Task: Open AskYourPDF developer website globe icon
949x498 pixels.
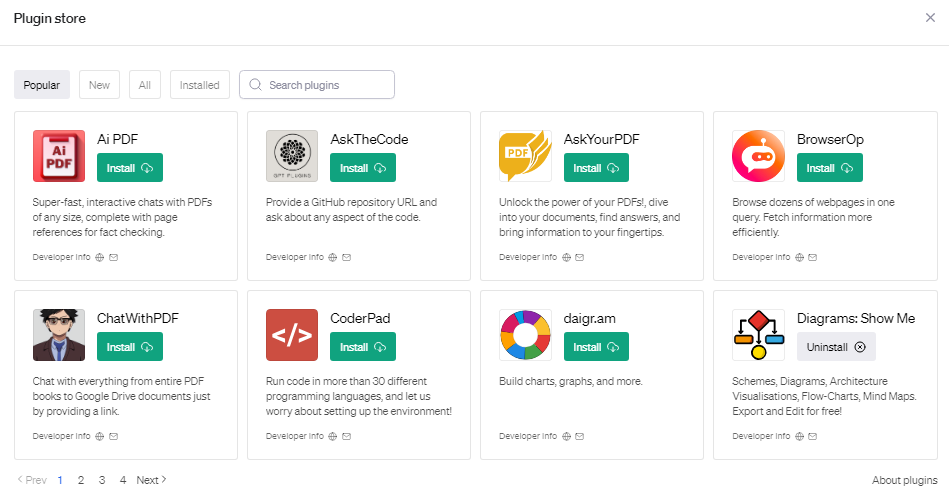Action: 566,257
